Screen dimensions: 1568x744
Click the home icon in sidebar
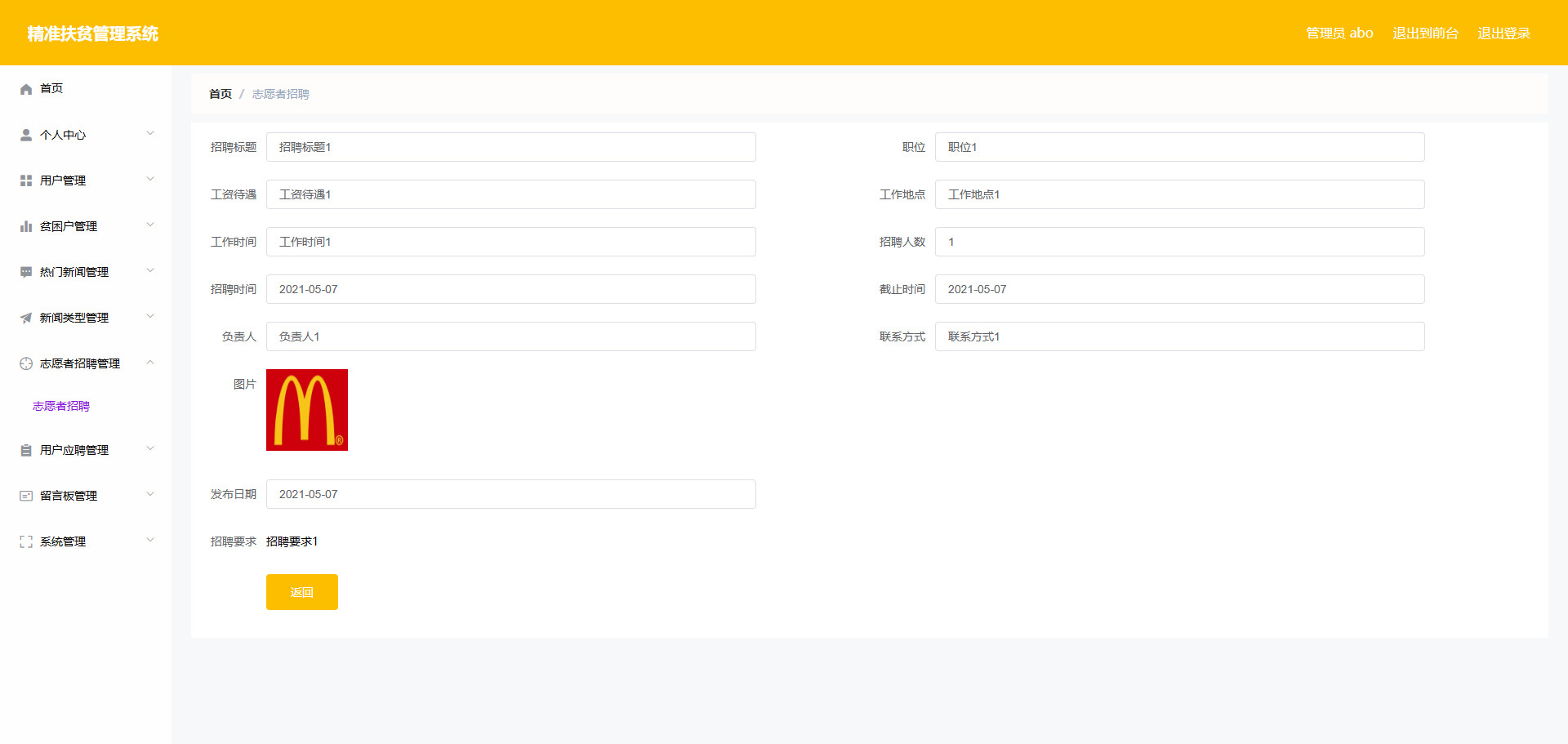pos(26,89)
